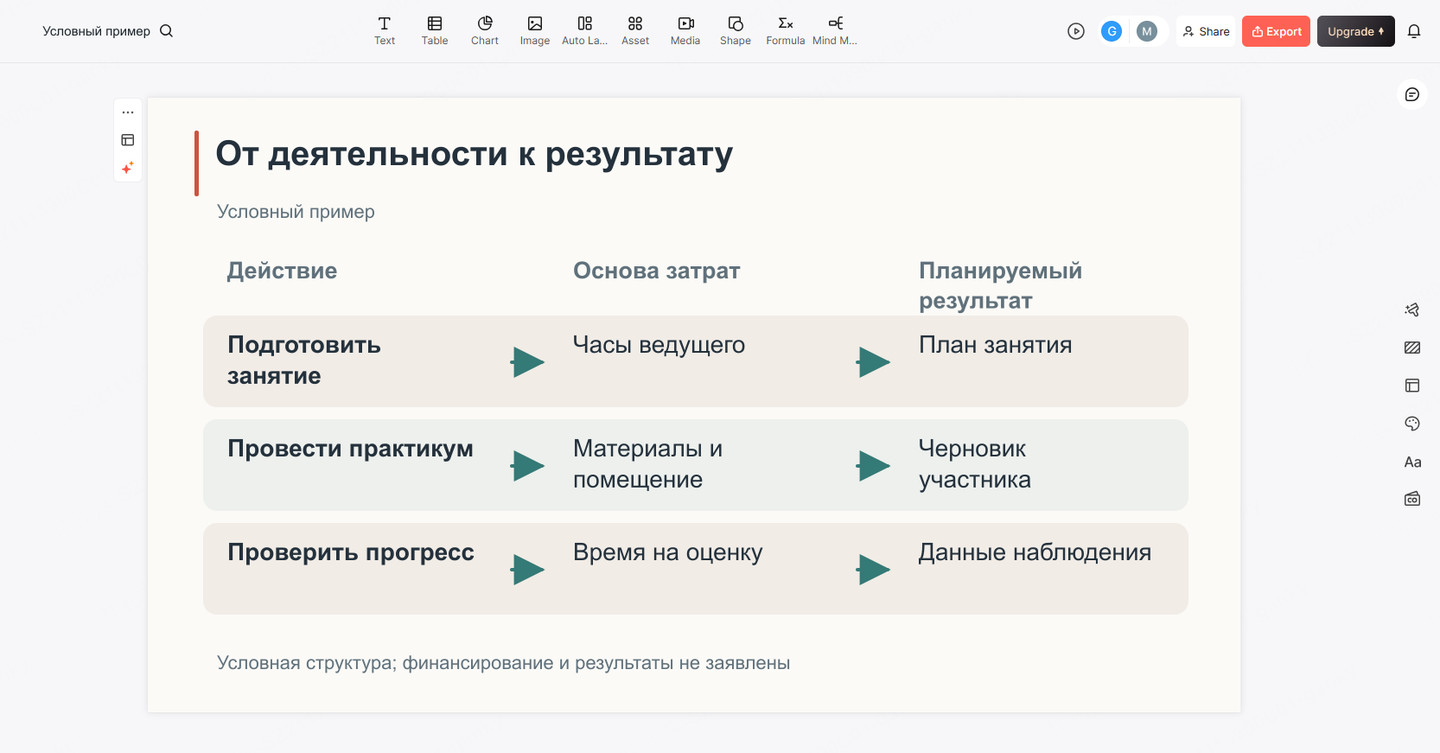Select header Планируемый результат
This screenshot has height=753, width=1440.
[x=1000, y=286]
